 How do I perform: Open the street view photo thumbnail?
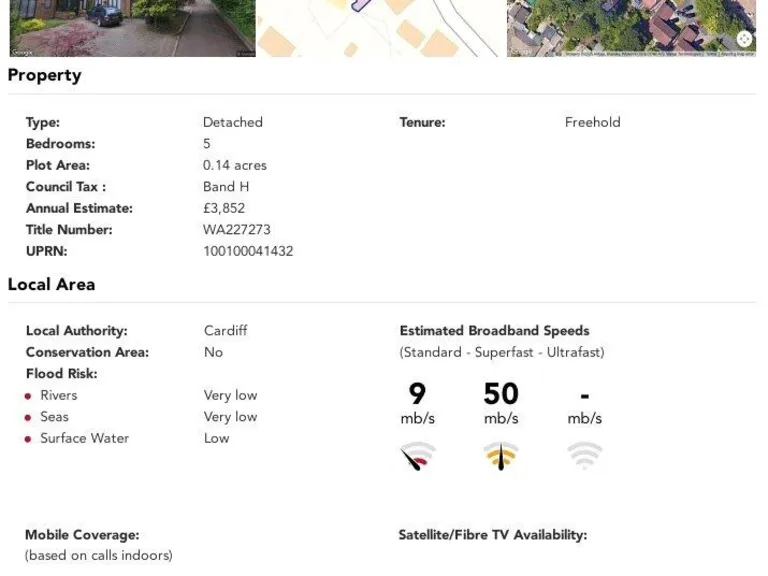coord(132,28)
